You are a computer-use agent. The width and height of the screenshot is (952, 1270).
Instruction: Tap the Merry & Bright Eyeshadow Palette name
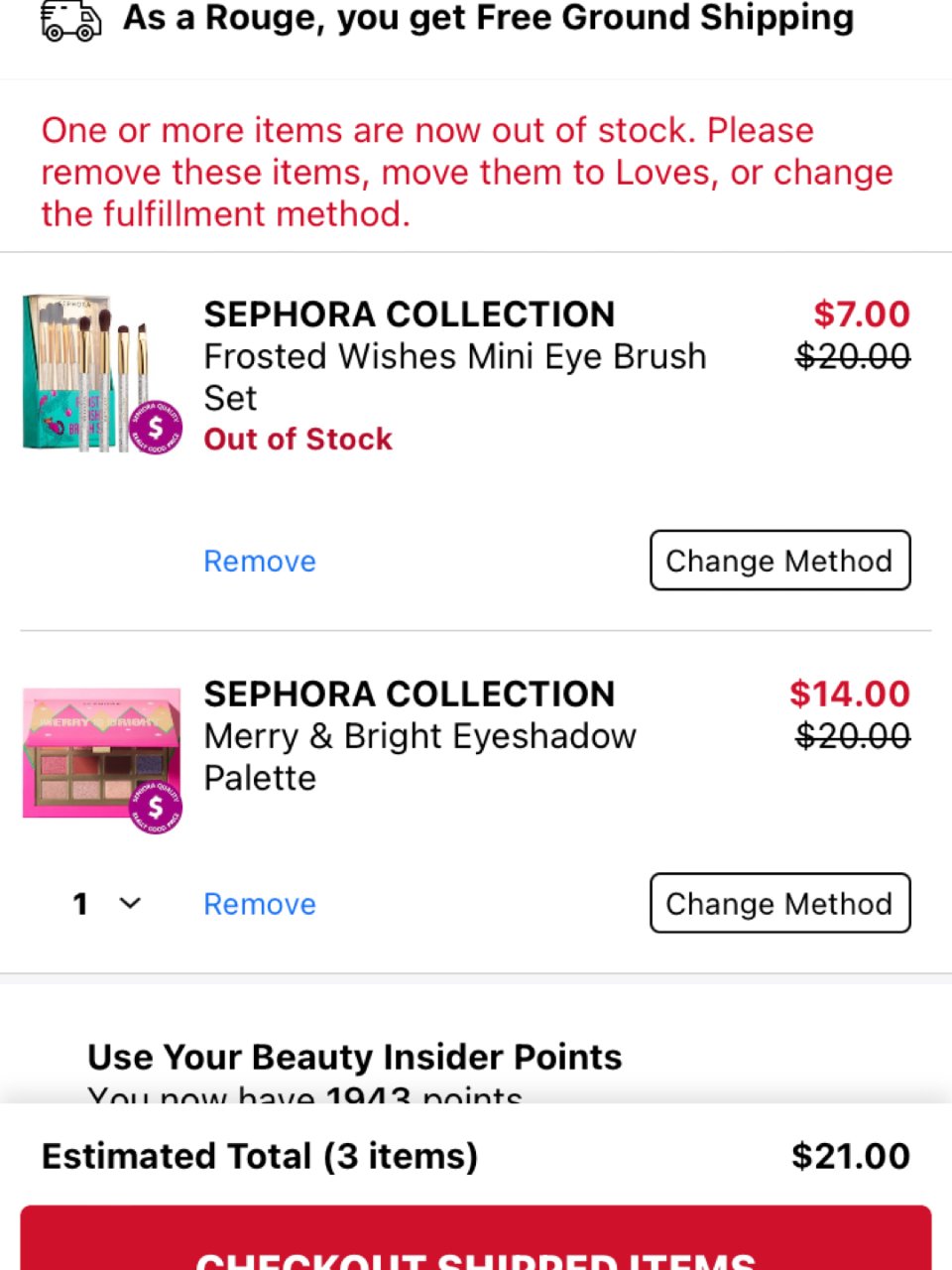419,757
